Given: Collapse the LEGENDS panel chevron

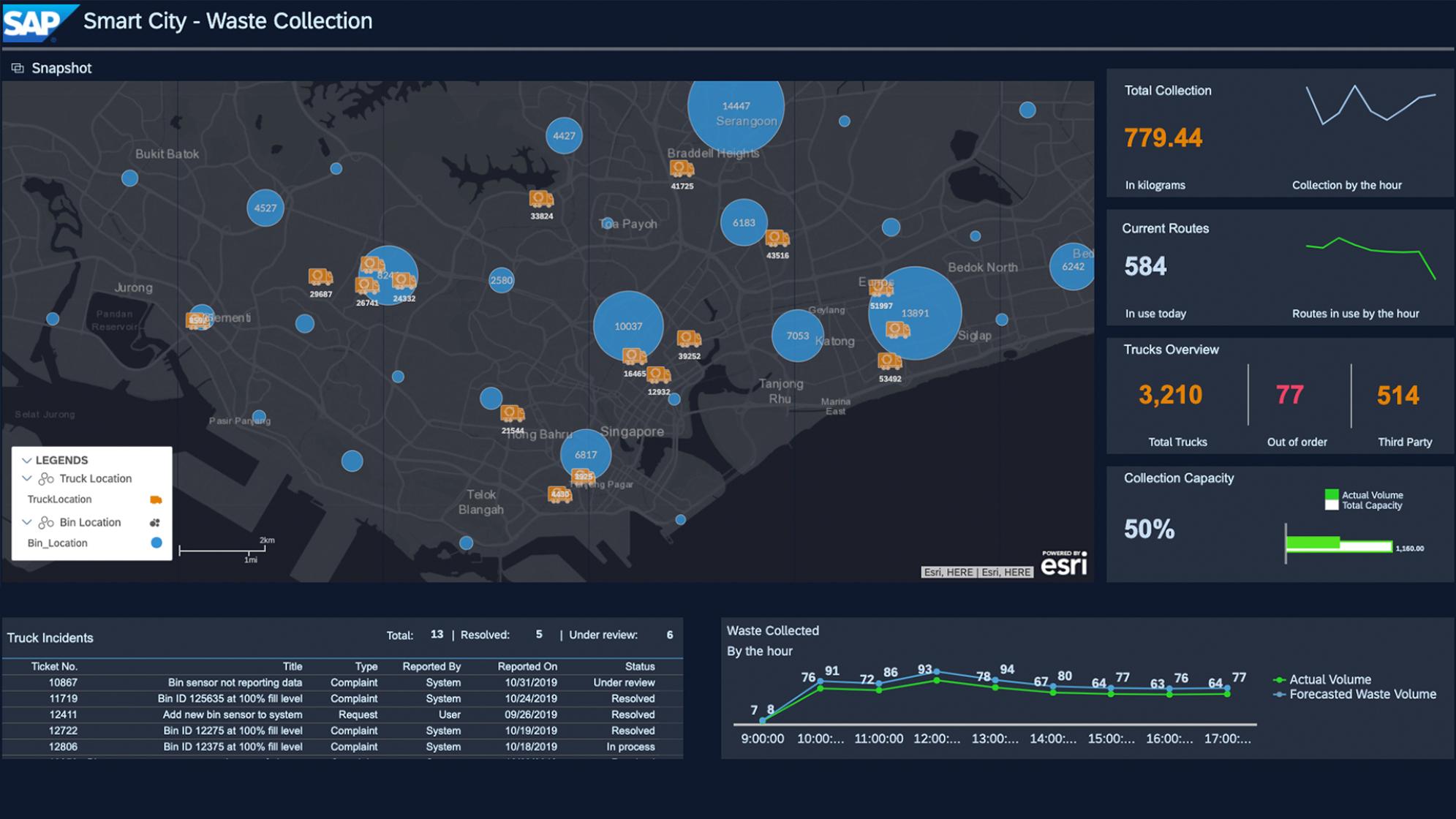Looking at the screenshot, I should click(x=26, y=461).
